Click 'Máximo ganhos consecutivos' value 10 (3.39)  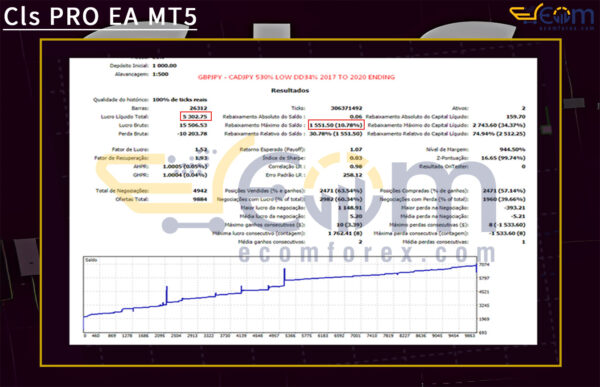coord(349,225)
